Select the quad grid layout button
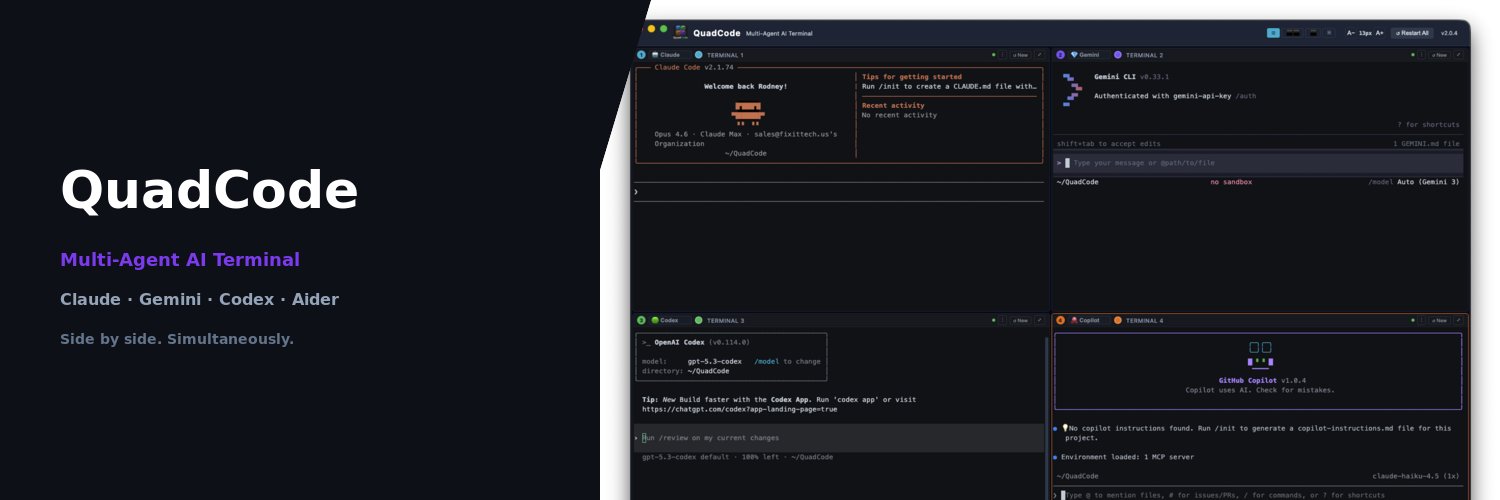The height and width of the screenshot is (500, 1500). coord(1273,33)
